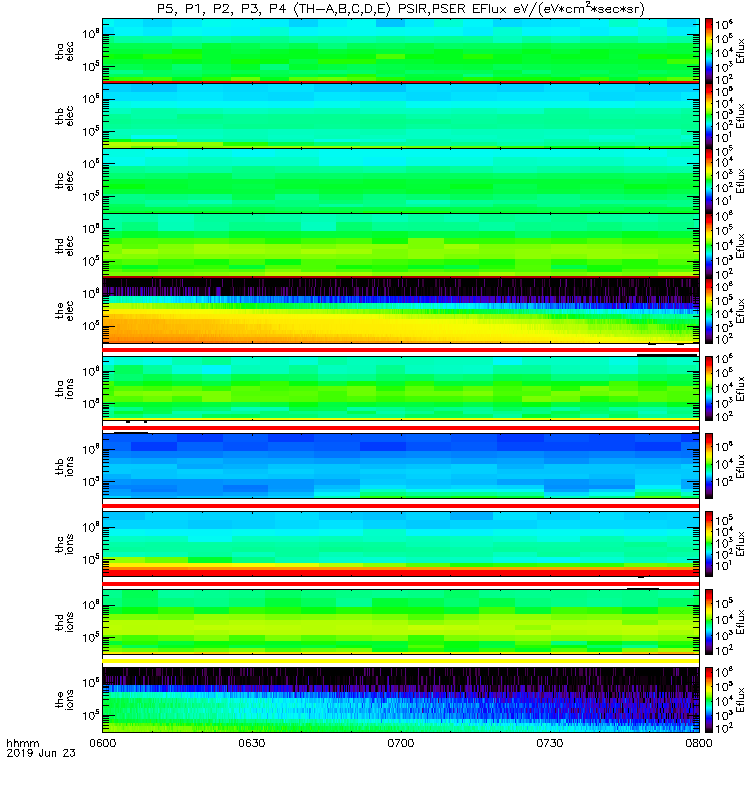Click inside the 'the ions' spectrogram panel

(x=401, y=700)
